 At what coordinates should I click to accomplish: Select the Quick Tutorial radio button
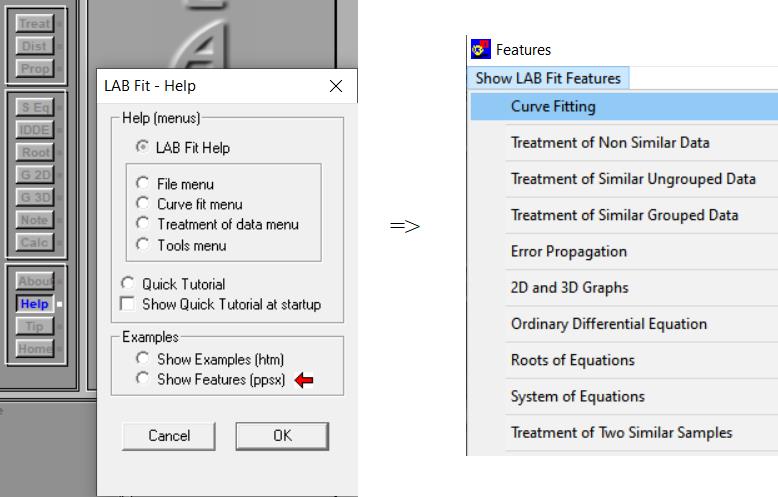pos(127,284)
